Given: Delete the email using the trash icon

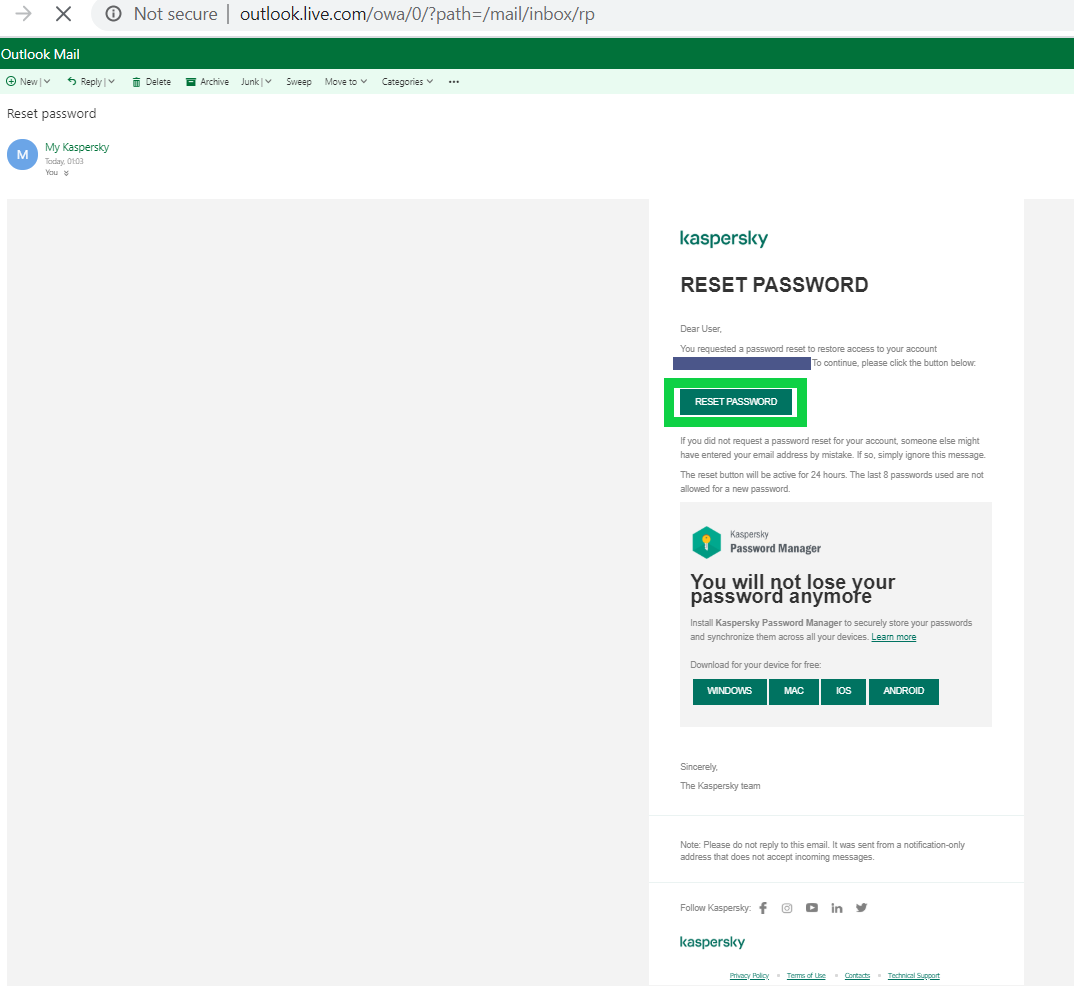Looking at the screenshot, I should click(136, 82).
